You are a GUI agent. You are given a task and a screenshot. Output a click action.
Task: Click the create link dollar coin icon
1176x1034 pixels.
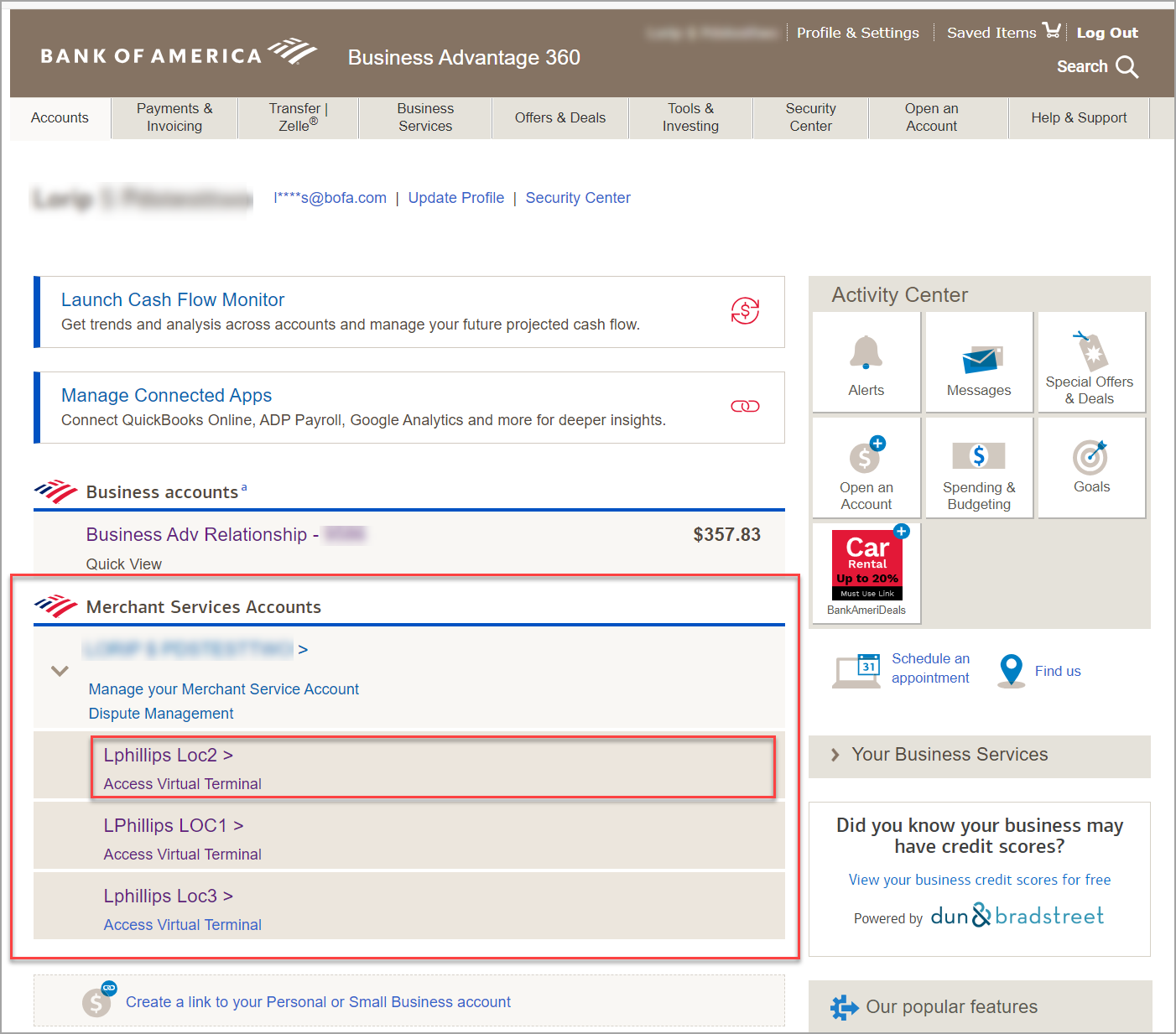click(99, 999)
